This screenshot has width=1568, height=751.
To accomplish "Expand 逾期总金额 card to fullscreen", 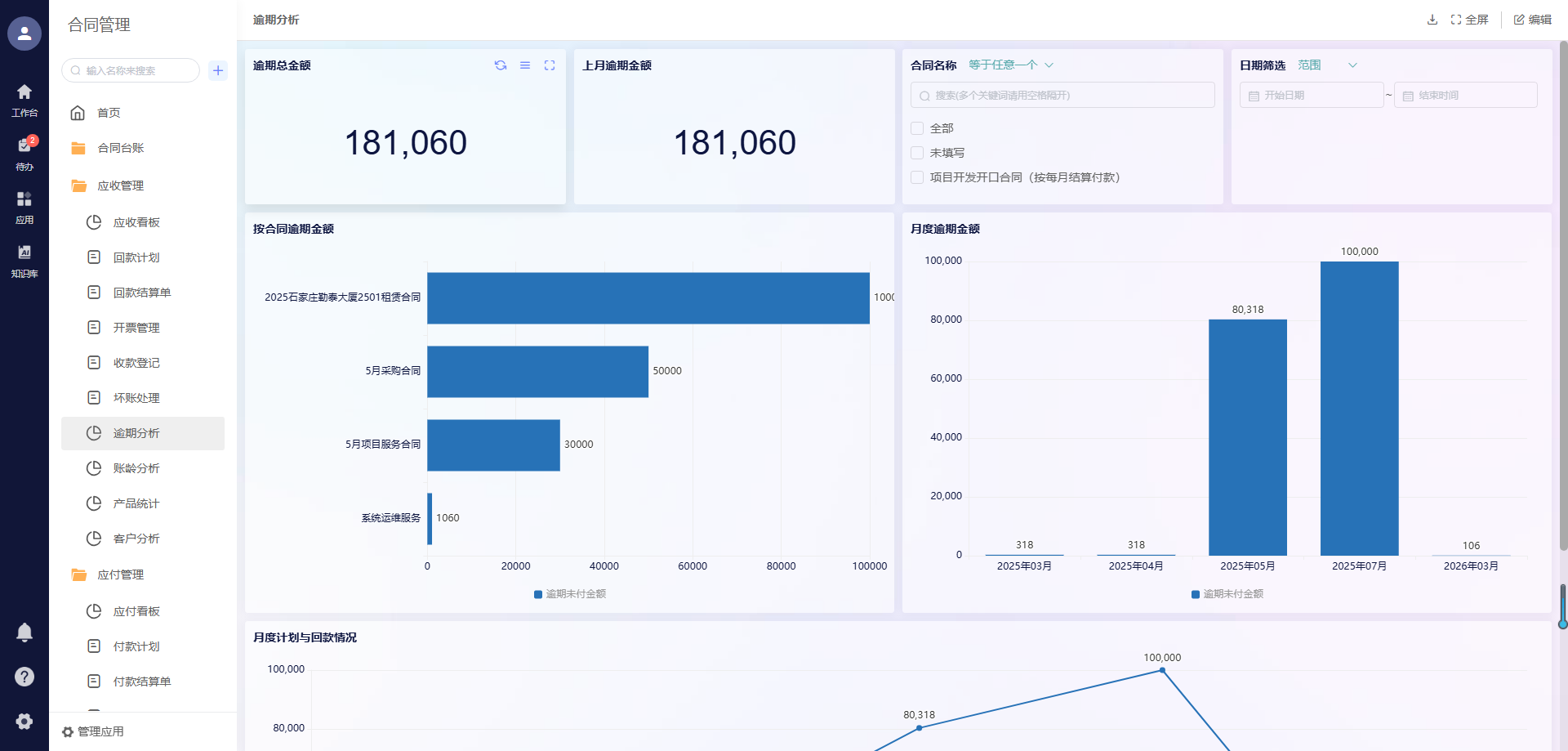I will pyautogui.click(x=550, y=65).
